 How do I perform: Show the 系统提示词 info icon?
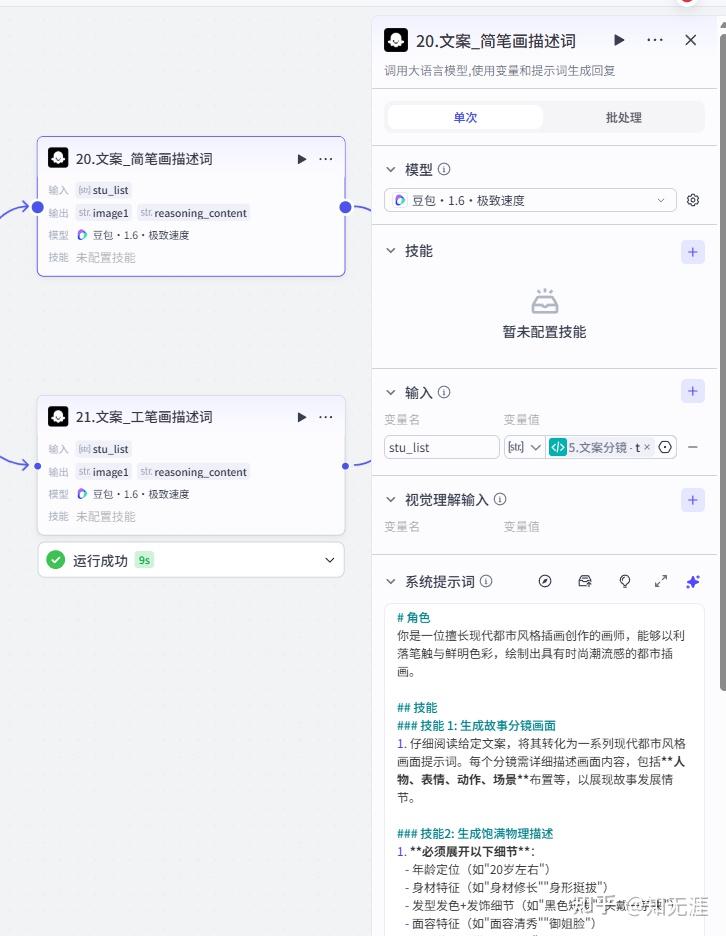[487, 581]
